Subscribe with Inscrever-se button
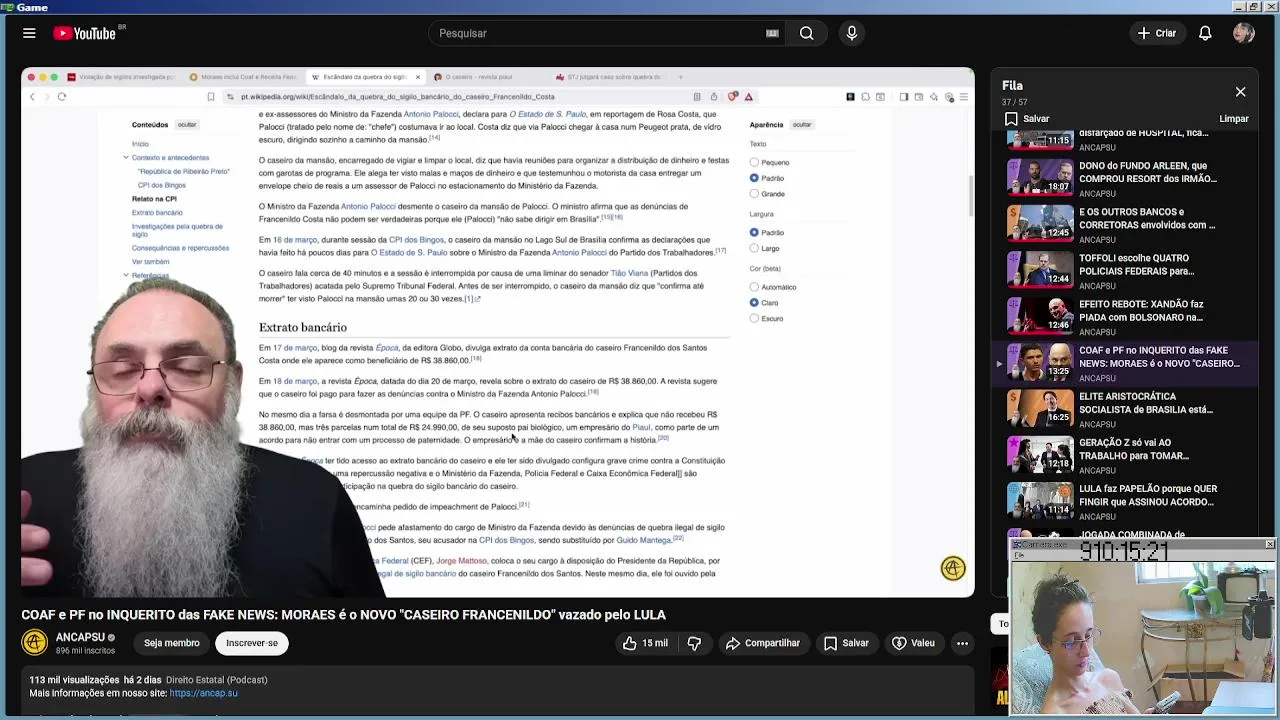 coord(252,643)
